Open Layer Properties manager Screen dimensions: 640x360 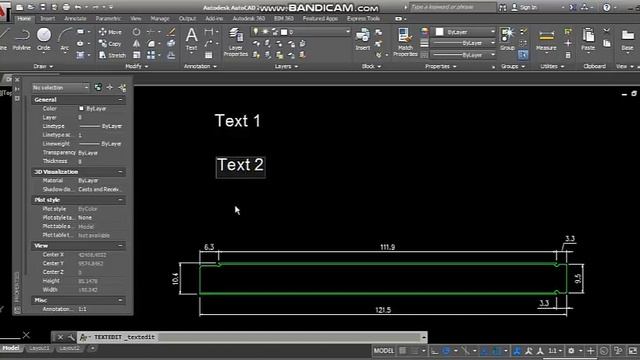point(236,42)
